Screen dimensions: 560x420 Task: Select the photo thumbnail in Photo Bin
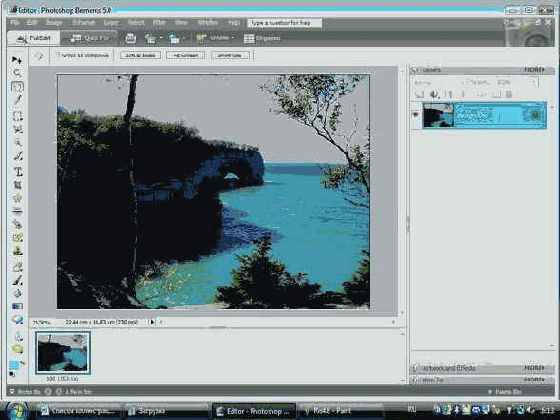63,352
